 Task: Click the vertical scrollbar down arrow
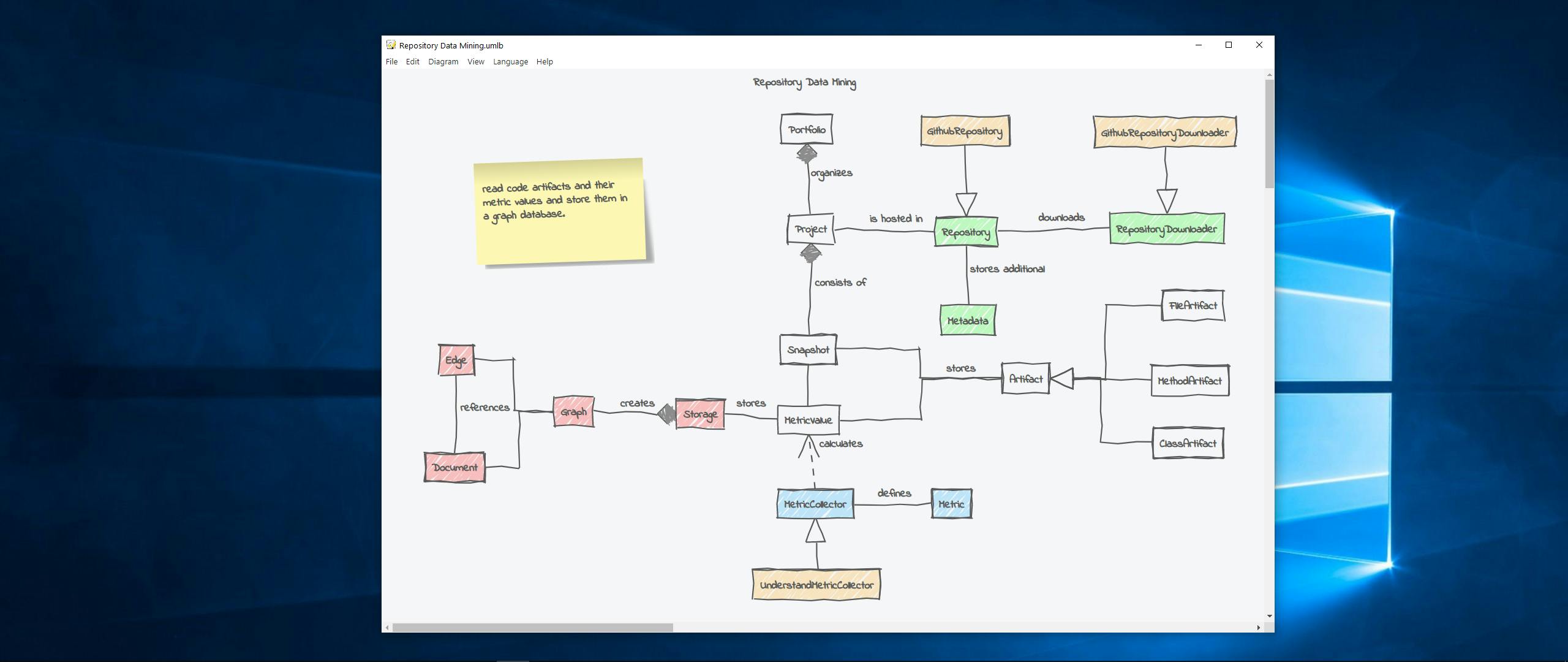click(x=1269, y=616)
